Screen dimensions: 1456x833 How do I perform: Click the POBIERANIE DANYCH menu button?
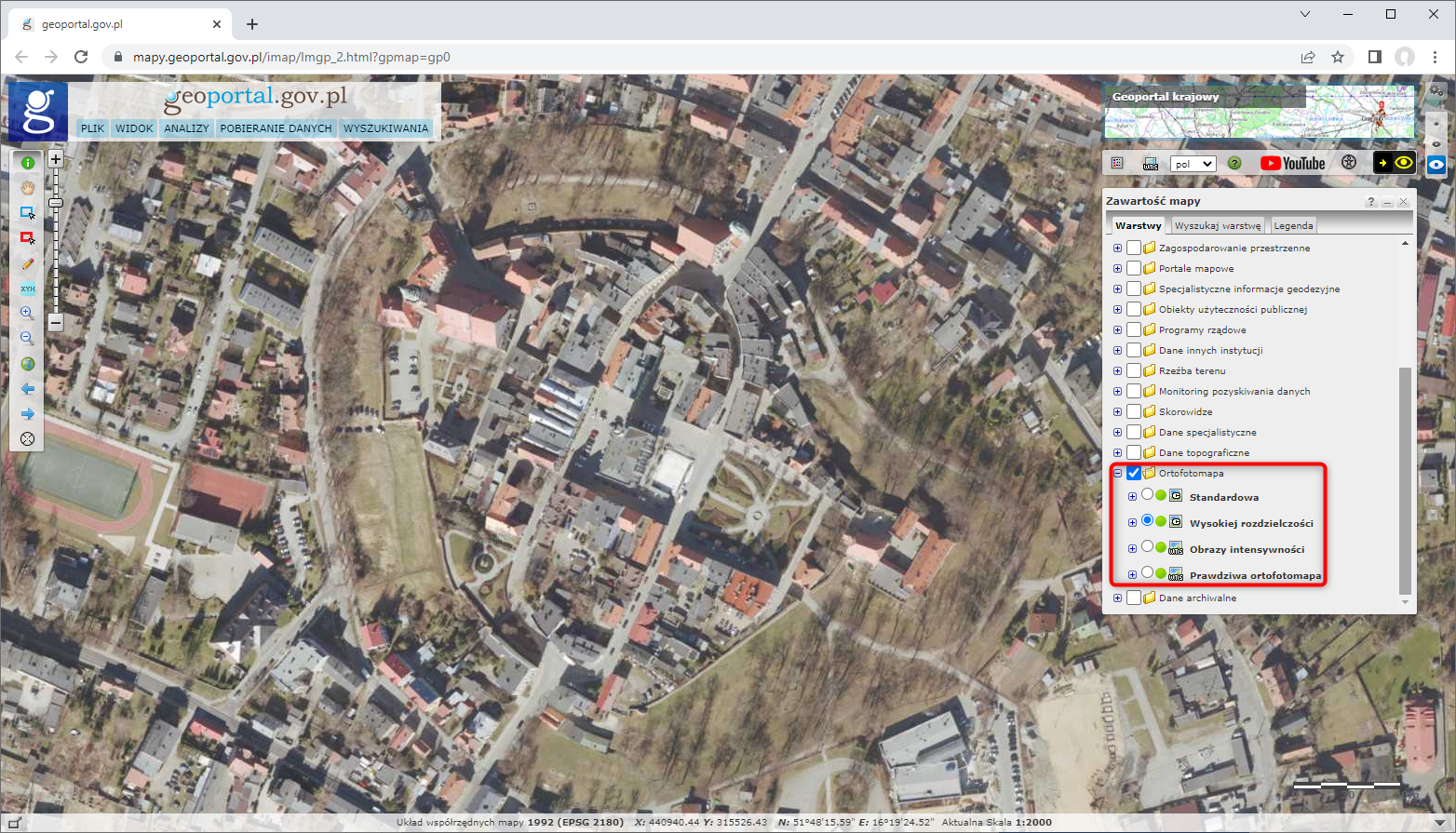276,128
